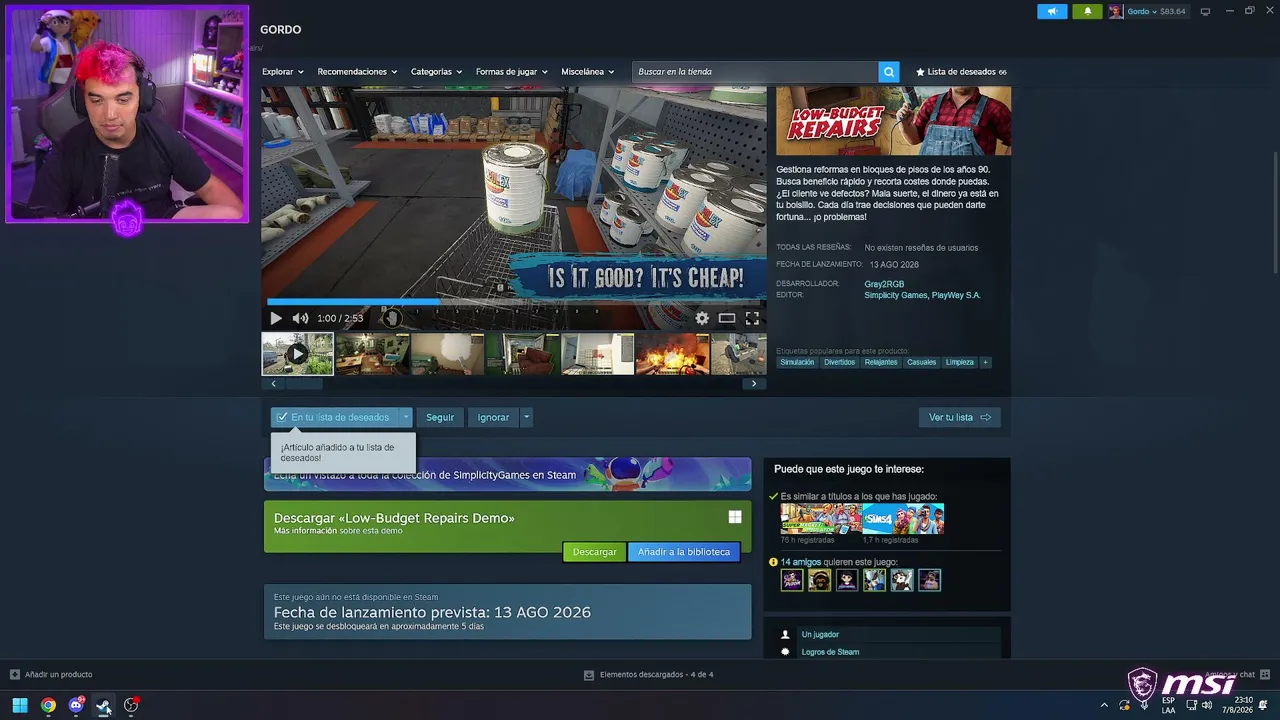Open the PlayWay S.A. publisher link
The height and width of the screenshot is (720, 1280).
point(956,296)
